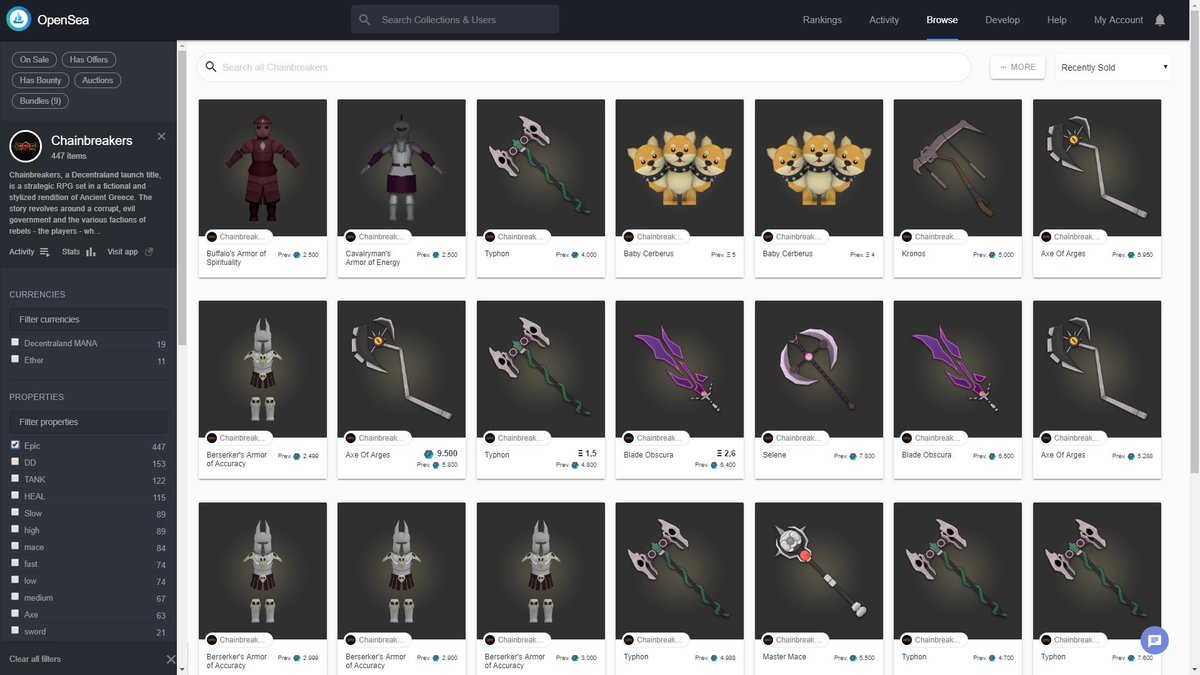Viewport: 1200px width, 675px height.
Task: Open the Kronos weapon item
Action: pyautogui.click(x=958, y=189)
